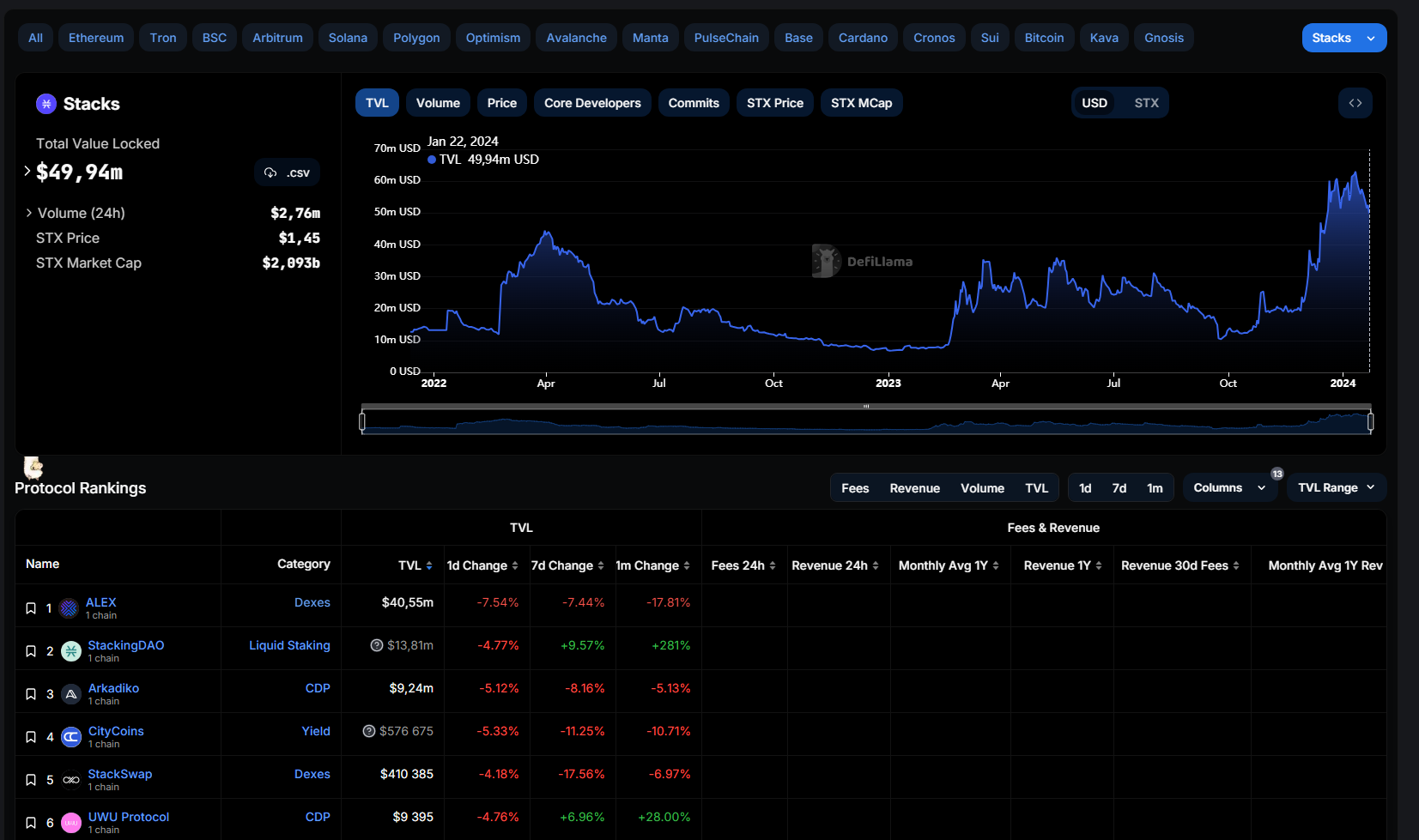Click the left handle of range slider
Screen dimensions: 1419x840
[x=362, y=421]
